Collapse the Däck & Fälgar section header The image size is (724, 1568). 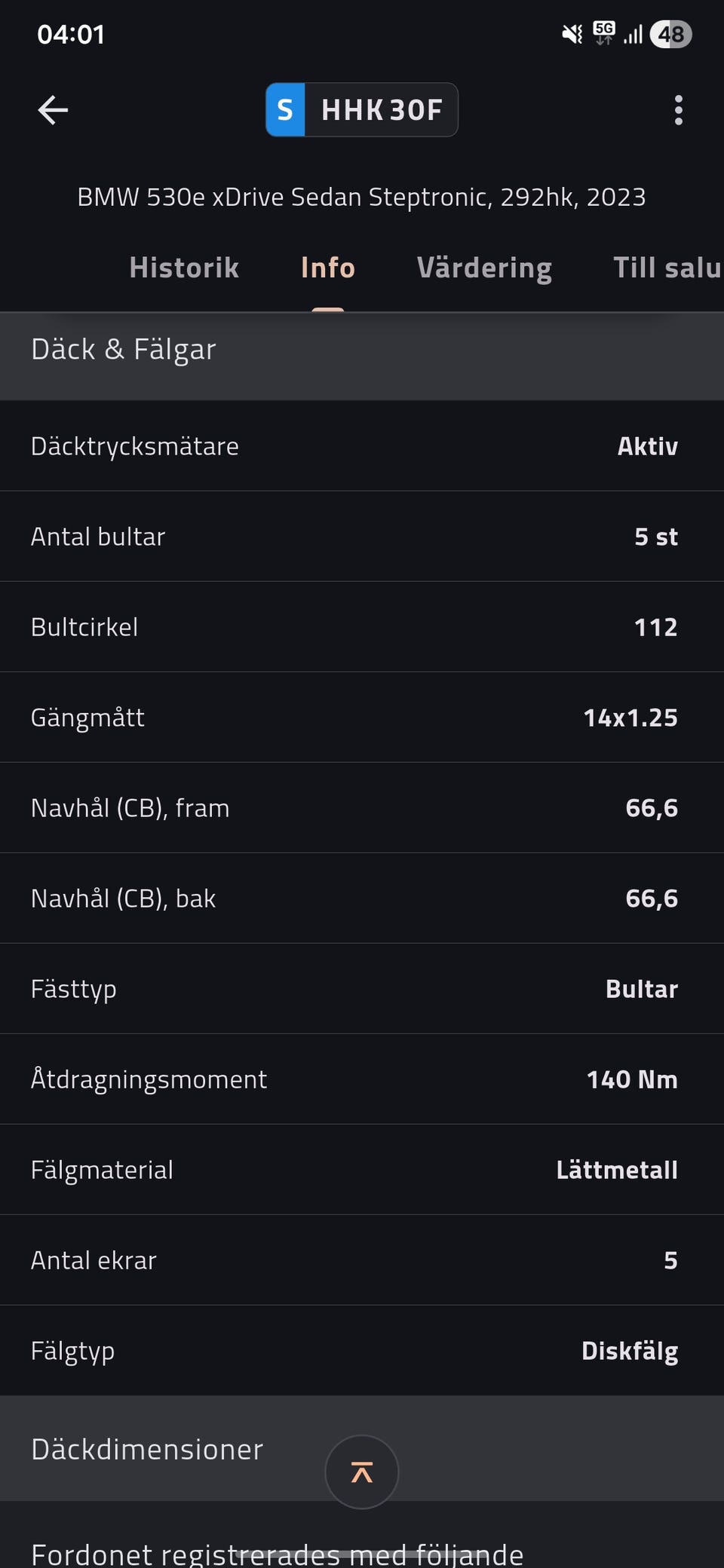(362, 350)
